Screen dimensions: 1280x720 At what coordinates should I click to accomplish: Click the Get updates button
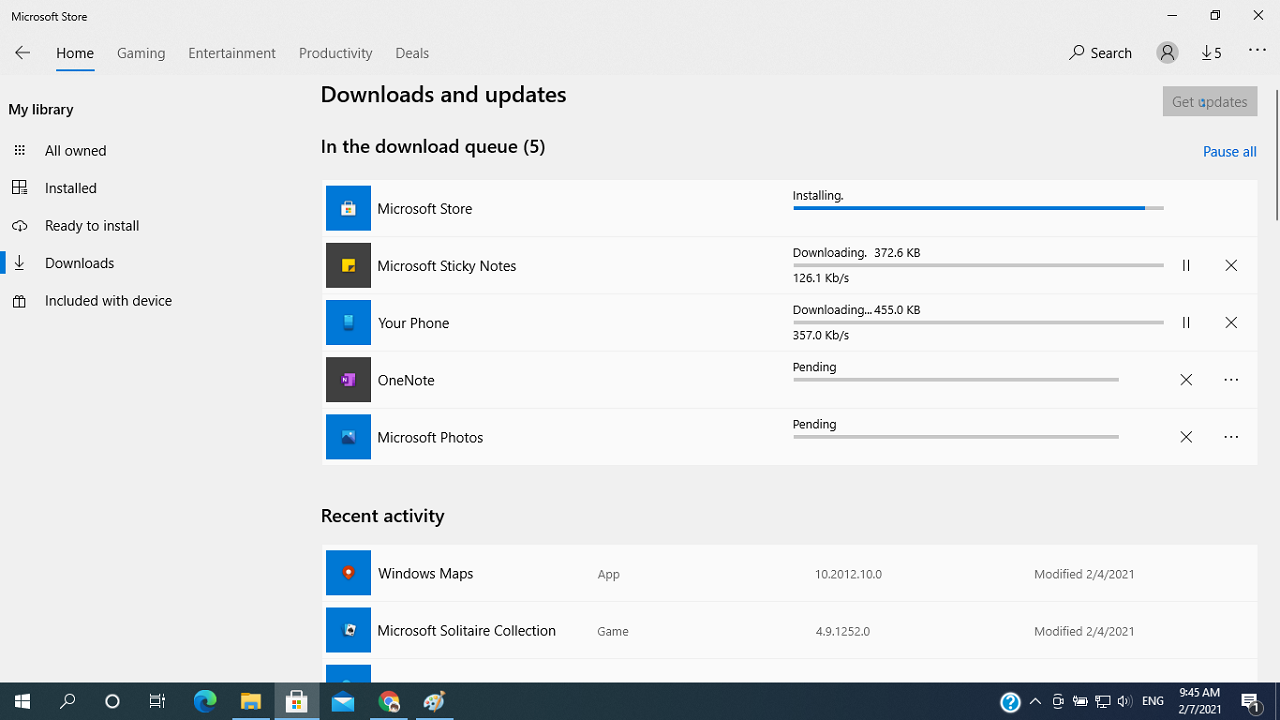click(x=1210, y=101)
